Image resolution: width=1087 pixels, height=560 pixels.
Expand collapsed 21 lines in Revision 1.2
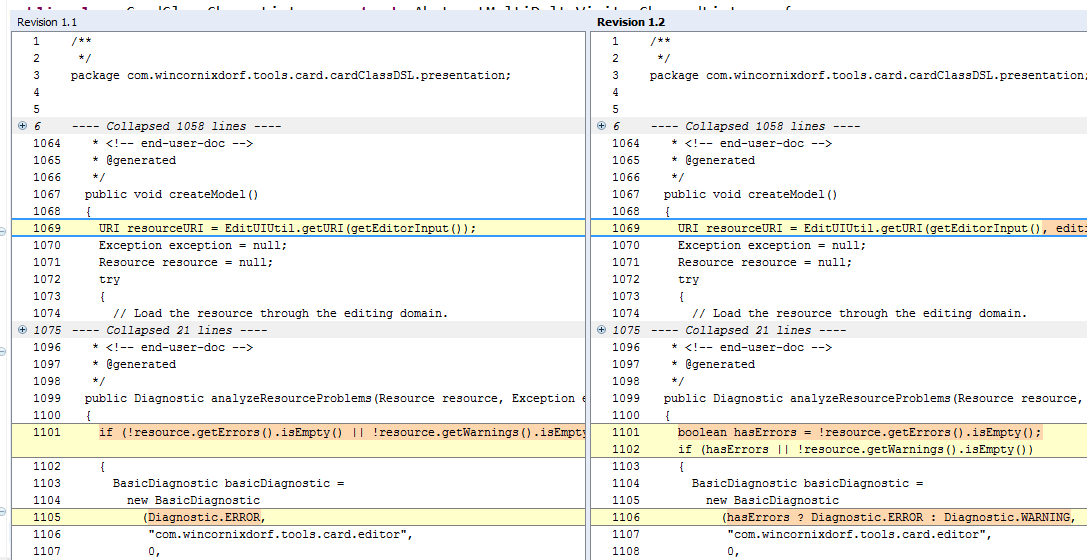coord(601,330)
